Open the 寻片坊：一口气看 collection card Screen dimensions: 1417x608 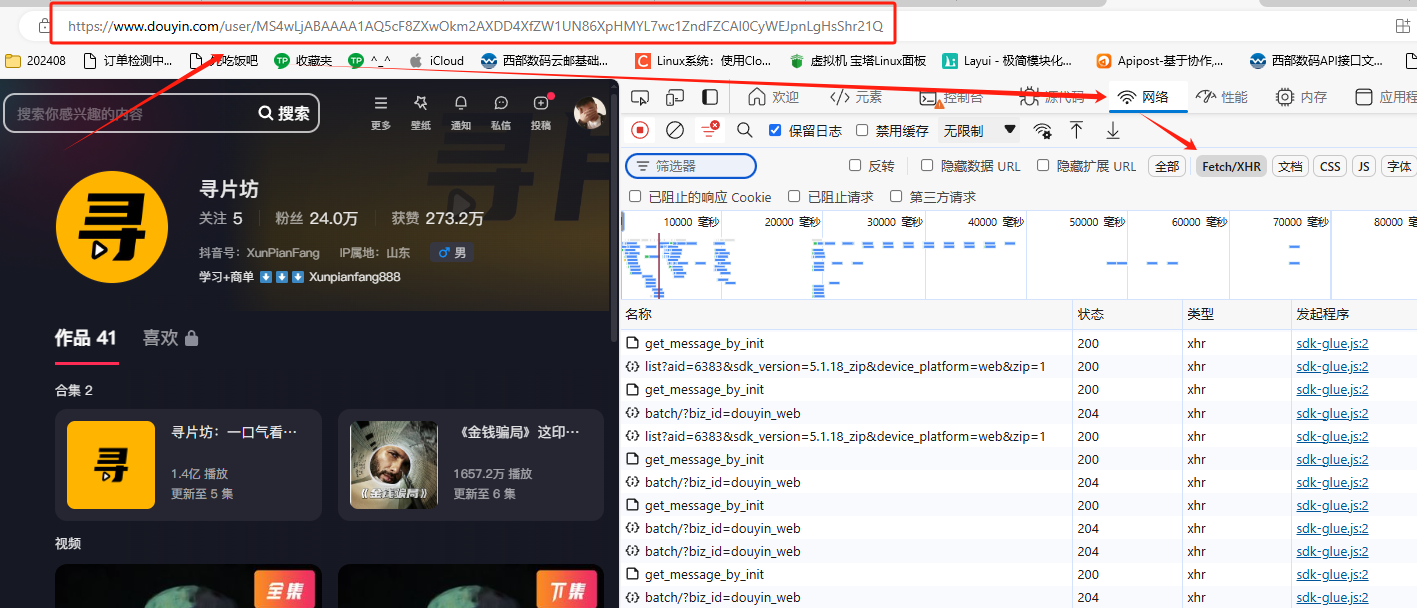point(188,465)
